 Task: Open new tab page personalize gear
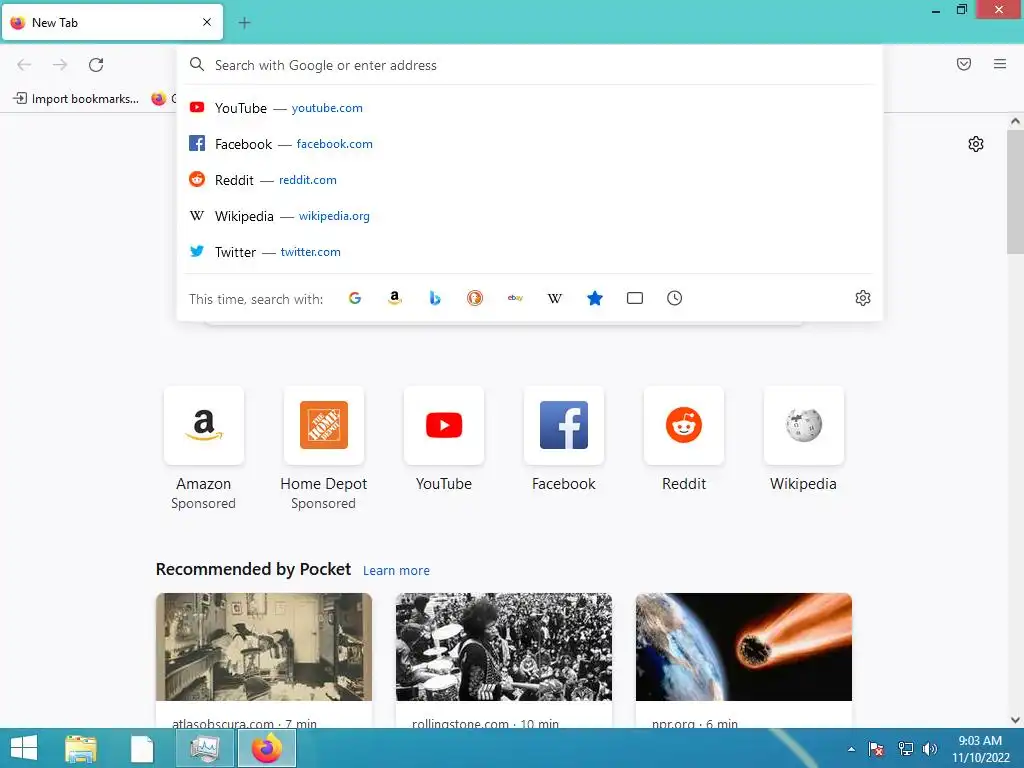tap(976, 144)
